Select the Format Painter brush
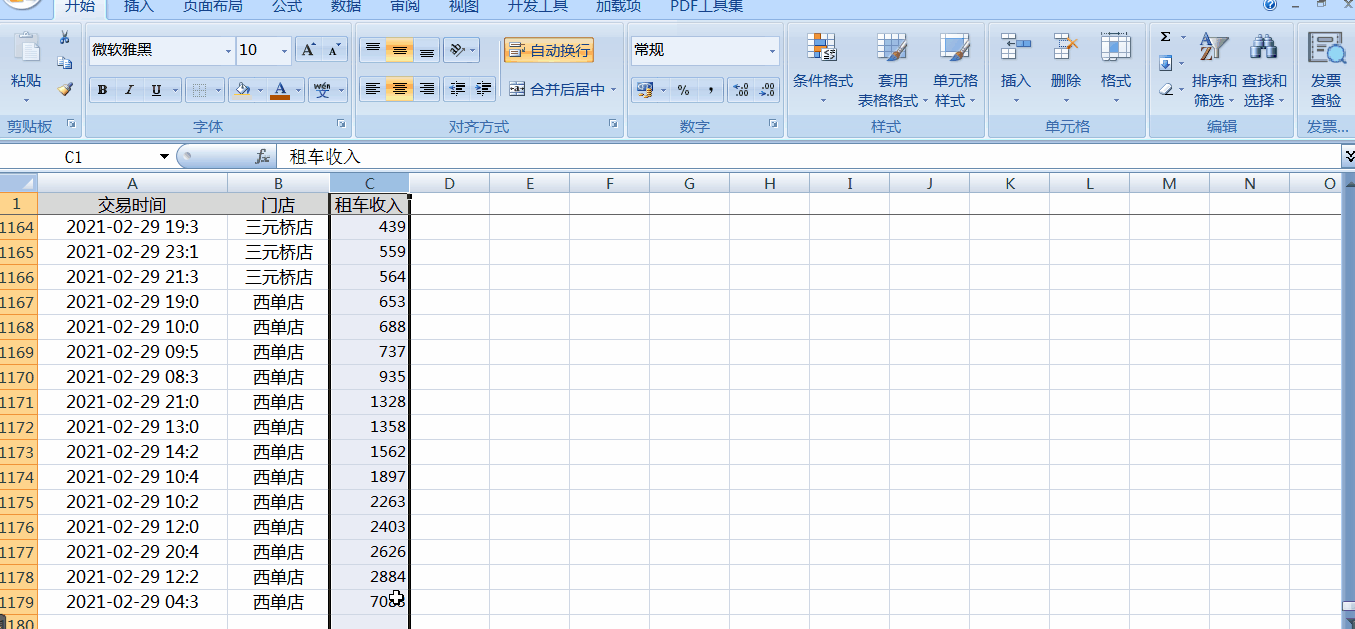Viewport: 1355px width, 629px height. 65,89
